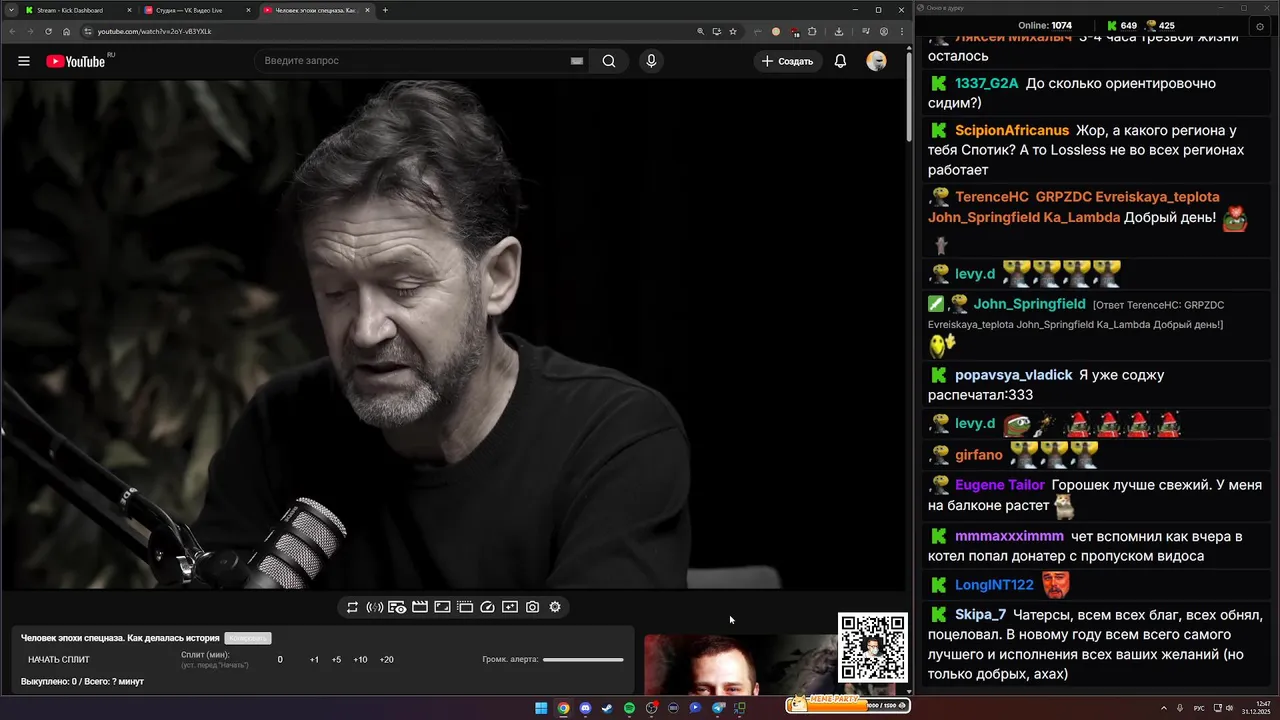Open the YouTube hamburger guide menu

(24, 61)
